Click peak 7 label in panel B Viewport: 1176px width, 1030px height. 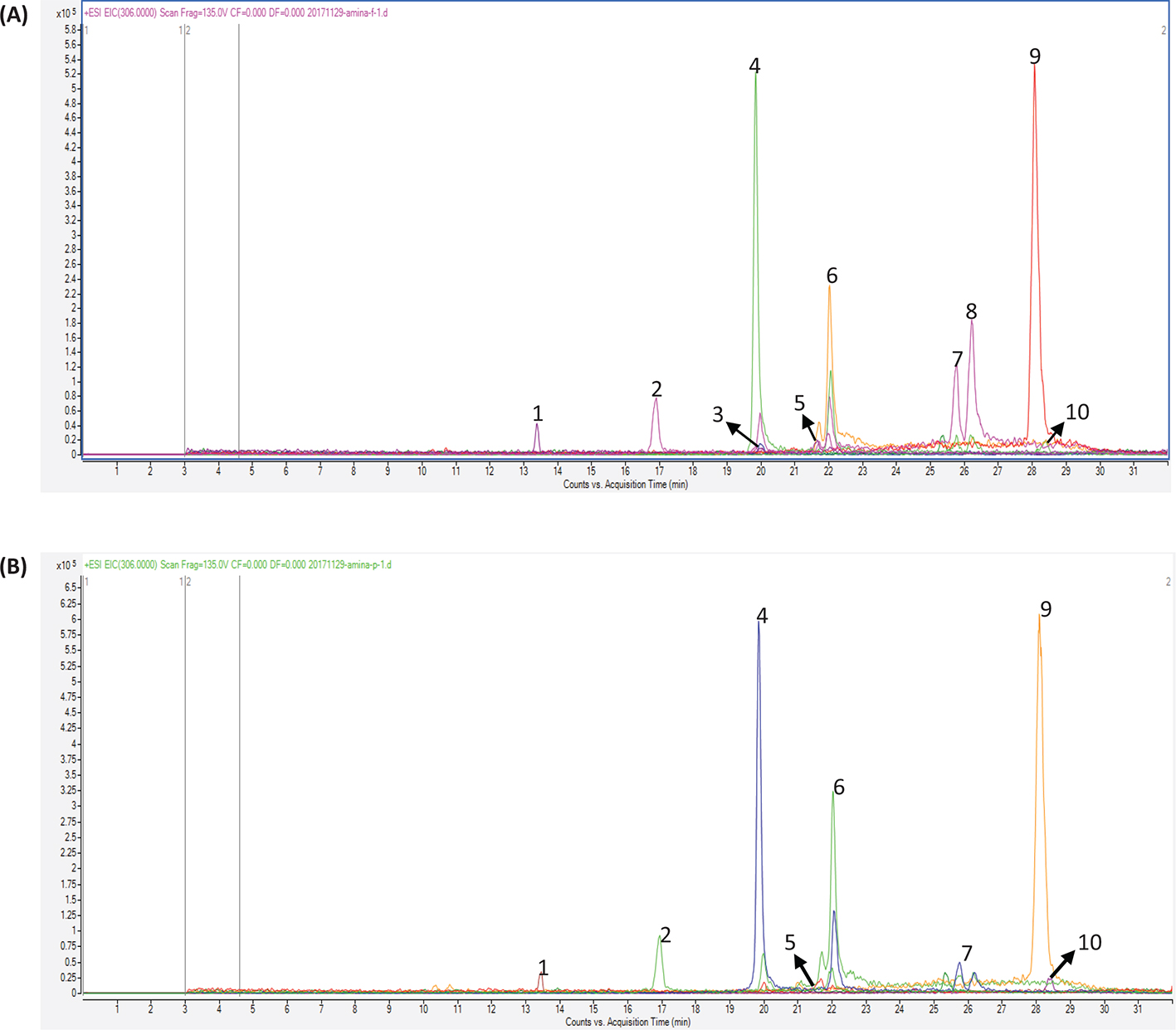pos(967,953)
